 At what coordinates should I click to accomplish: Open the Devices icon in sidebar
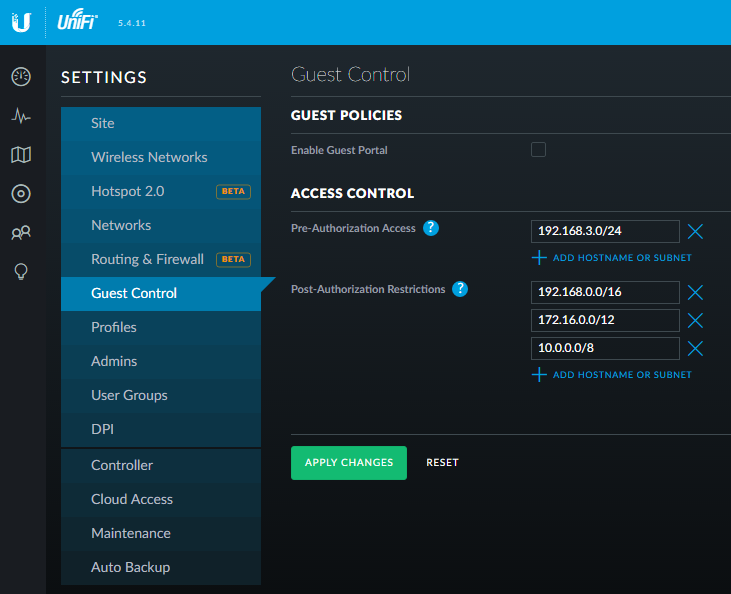(21, 194)
